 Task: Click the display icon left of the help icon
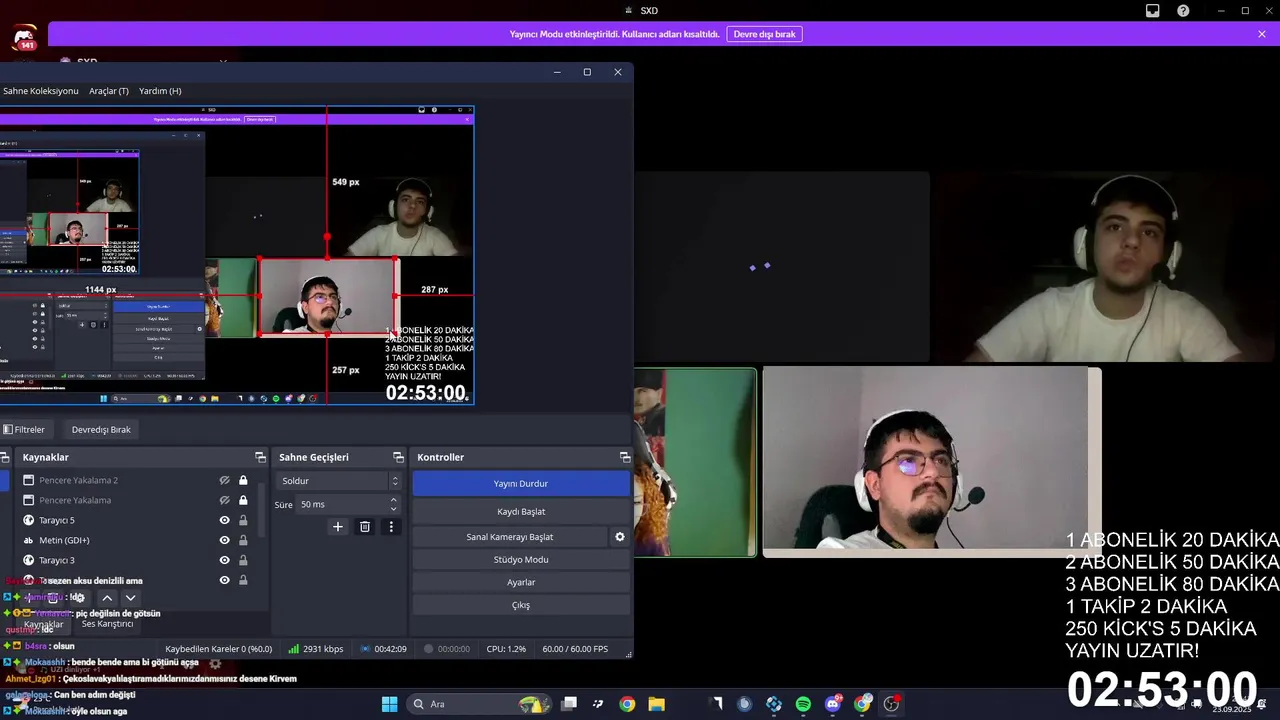pyautogui.click(x=1153, y=11)
